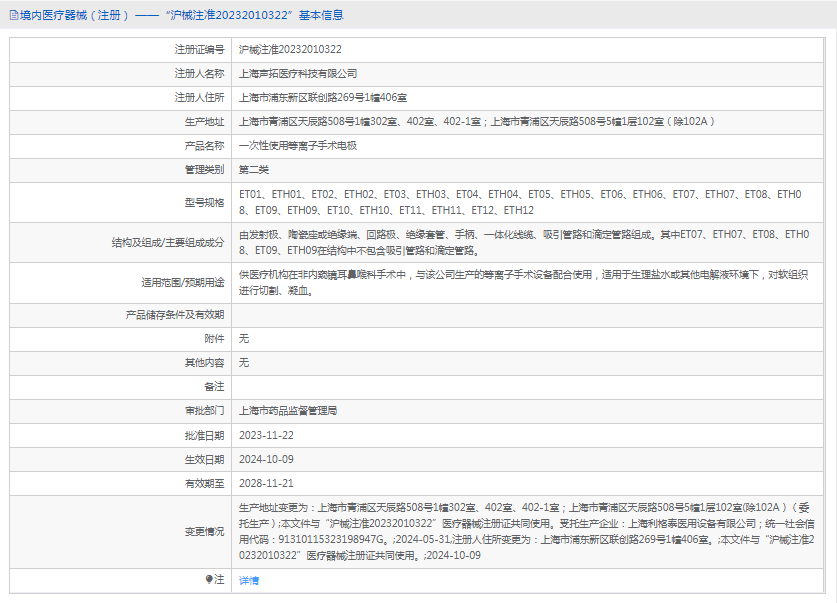Click the 产品储存条件及有效期 label
The height and width of the screenshot is (603, 837).
click(x=175, y=315)
